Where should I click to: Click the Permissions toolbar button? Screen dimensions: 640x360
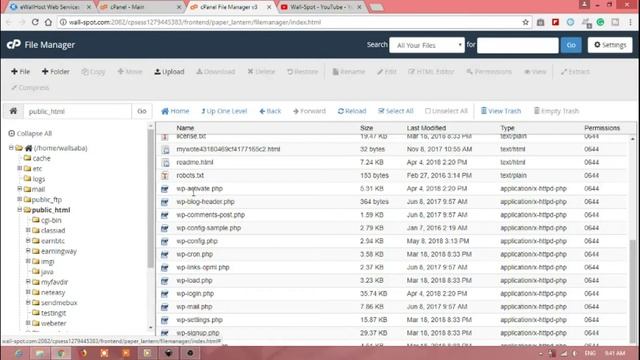click(x=489, y=71)
